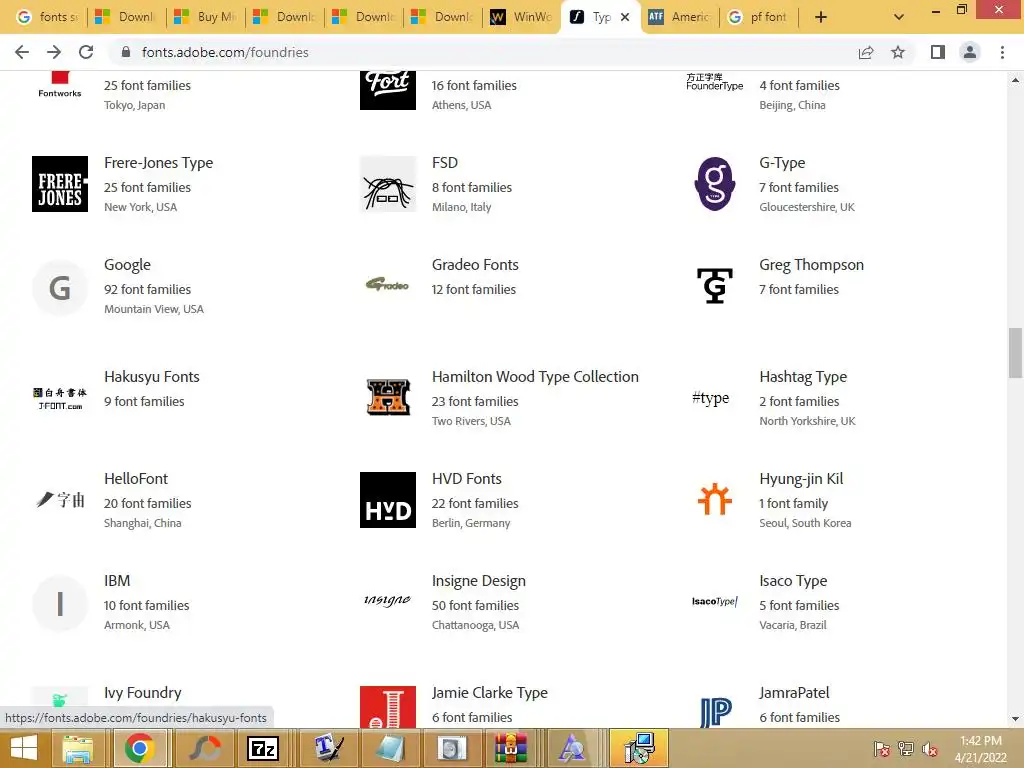The width and height of the screenshot is (1024, 768).
Task: Click the Fort foundry black logo
Action: [388, 90]
